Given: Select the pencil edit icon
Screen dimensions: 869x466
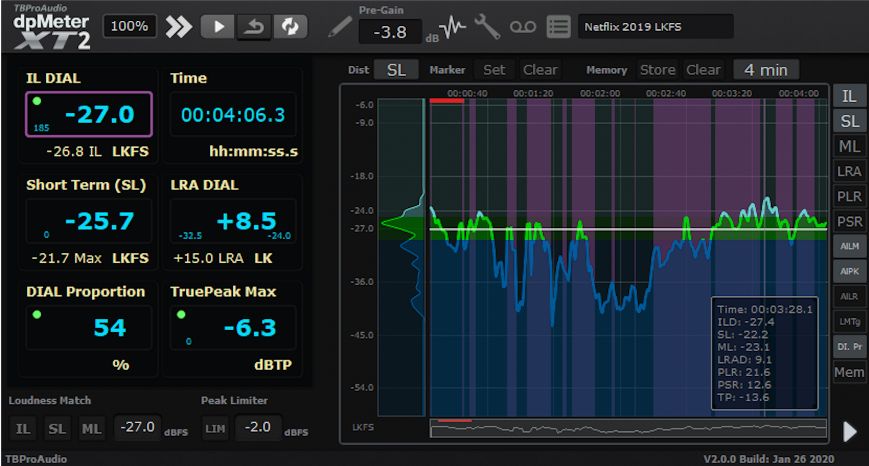Looking at the screenshot, I should (340, 27).
